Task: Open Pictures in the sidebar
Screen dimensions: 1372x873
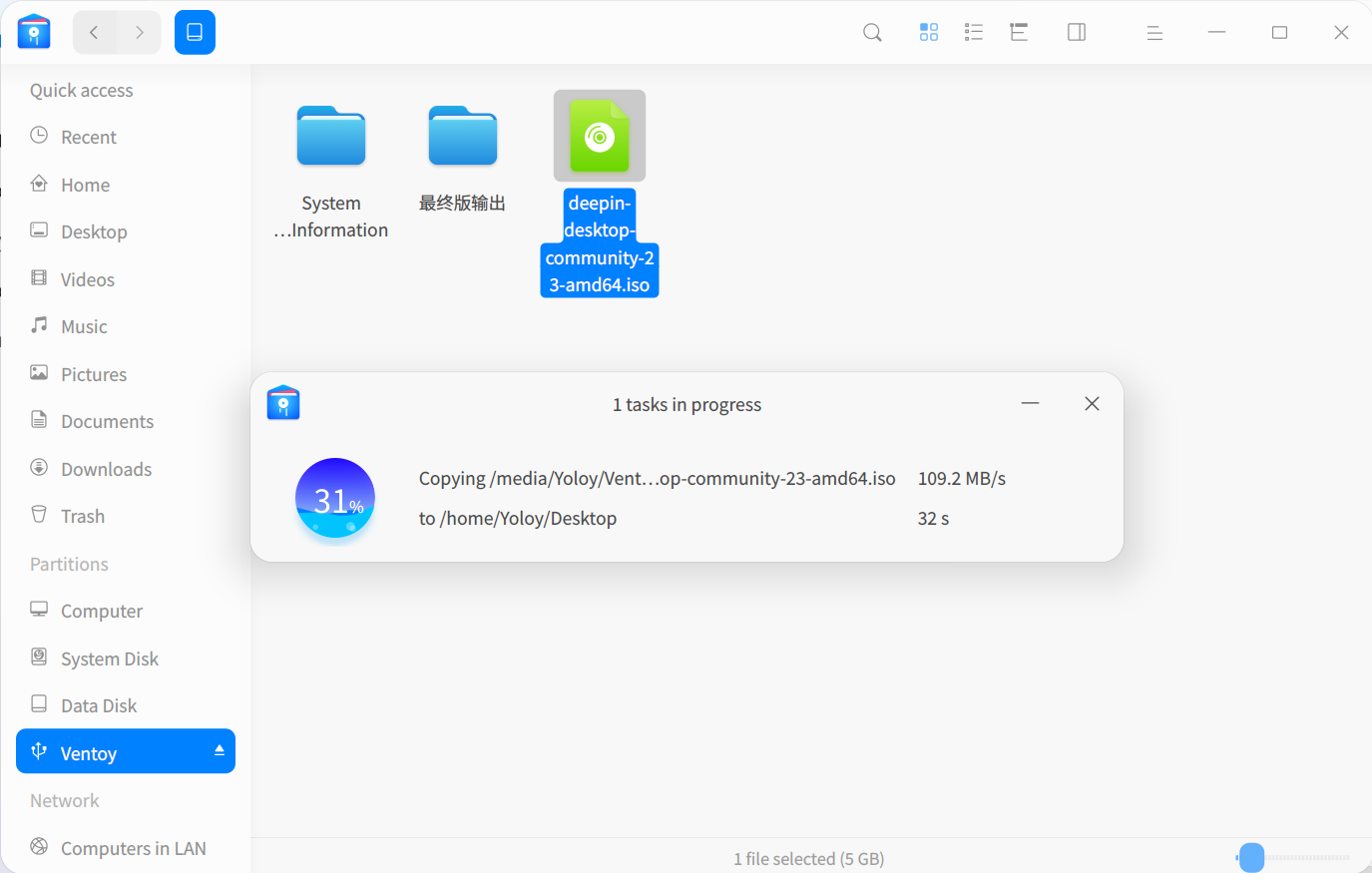Action: (x=126, y=374)
